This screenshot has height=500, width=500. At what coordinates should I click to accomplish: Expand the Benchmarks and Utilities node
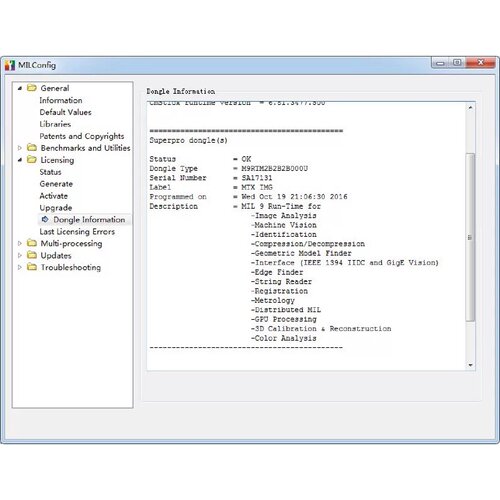coord(20,148)
